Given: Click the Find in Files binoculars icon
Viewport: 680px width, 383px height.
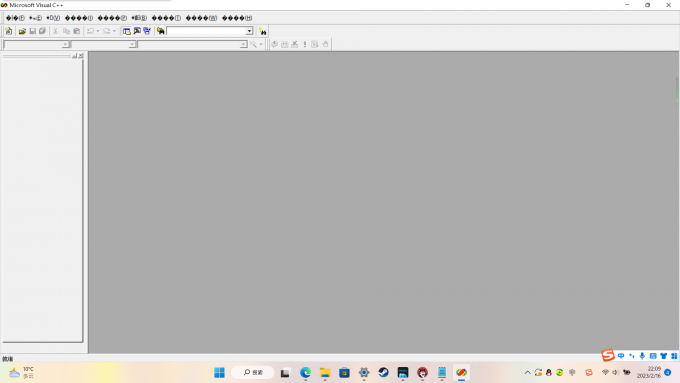Looking at the screenshot, I should [160, 31].
